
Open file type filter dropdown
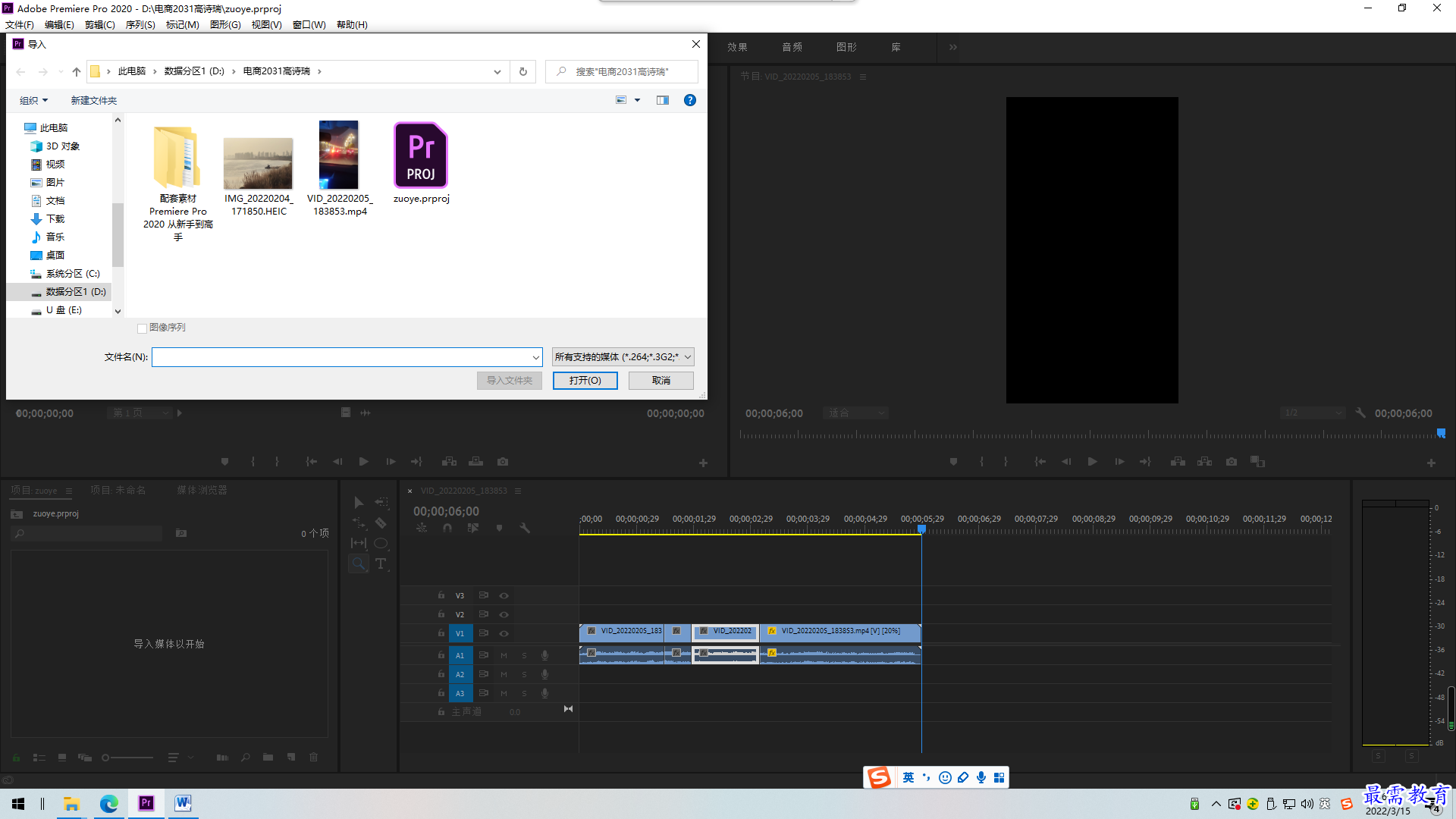click(623, 357)
